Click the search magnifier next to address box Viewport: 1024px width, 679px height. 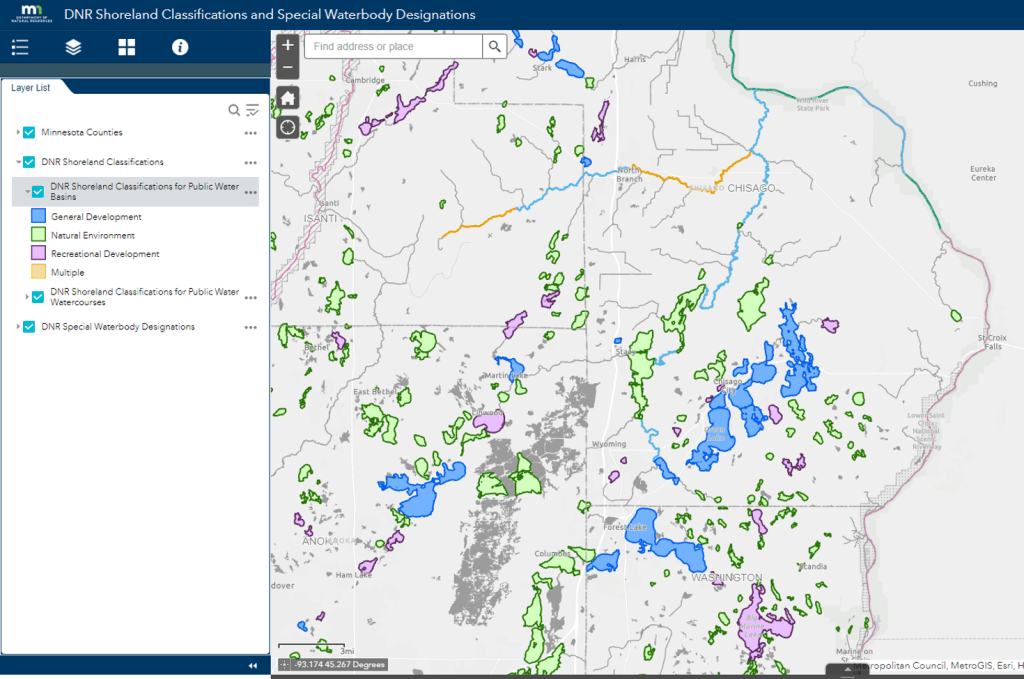tap(494, 47)
